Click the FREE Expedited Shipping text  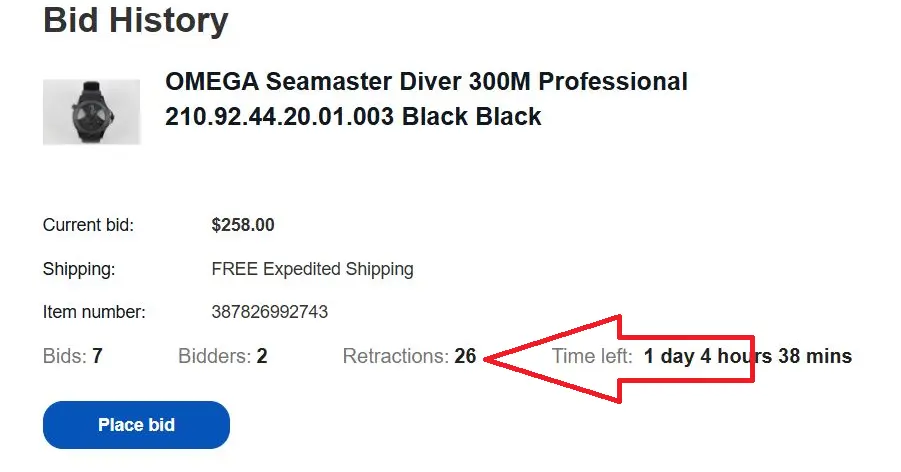(x=312, y=269)
